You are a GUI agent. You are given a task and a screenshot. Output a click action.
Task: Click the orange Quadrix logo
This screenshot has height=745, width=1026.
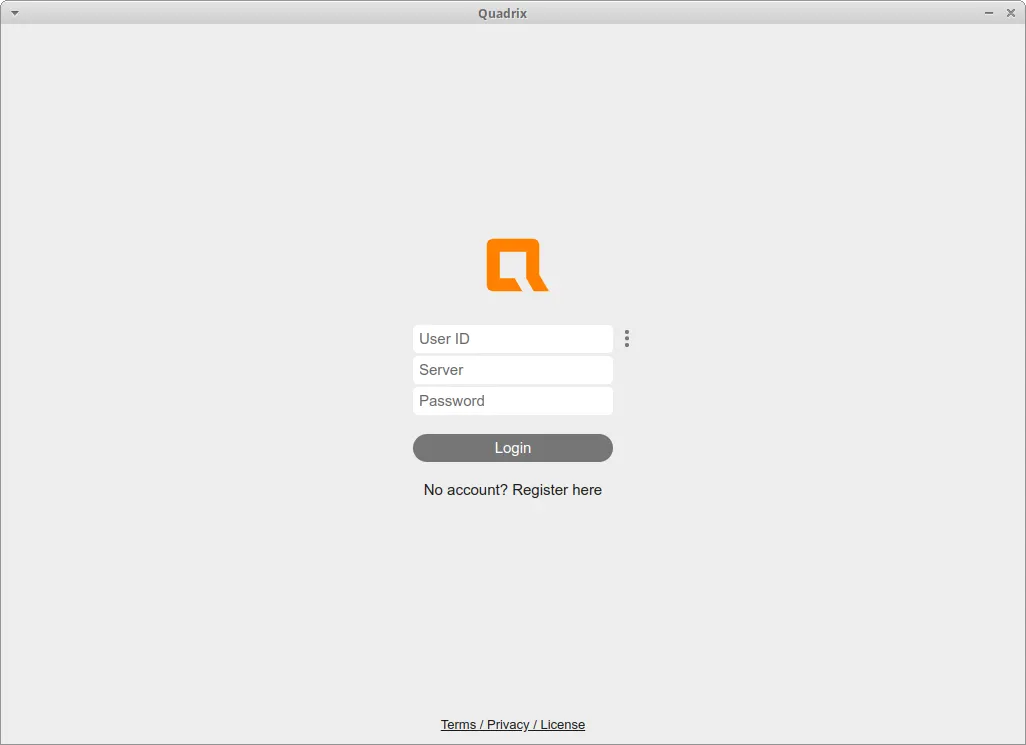[x=517, y=265]
